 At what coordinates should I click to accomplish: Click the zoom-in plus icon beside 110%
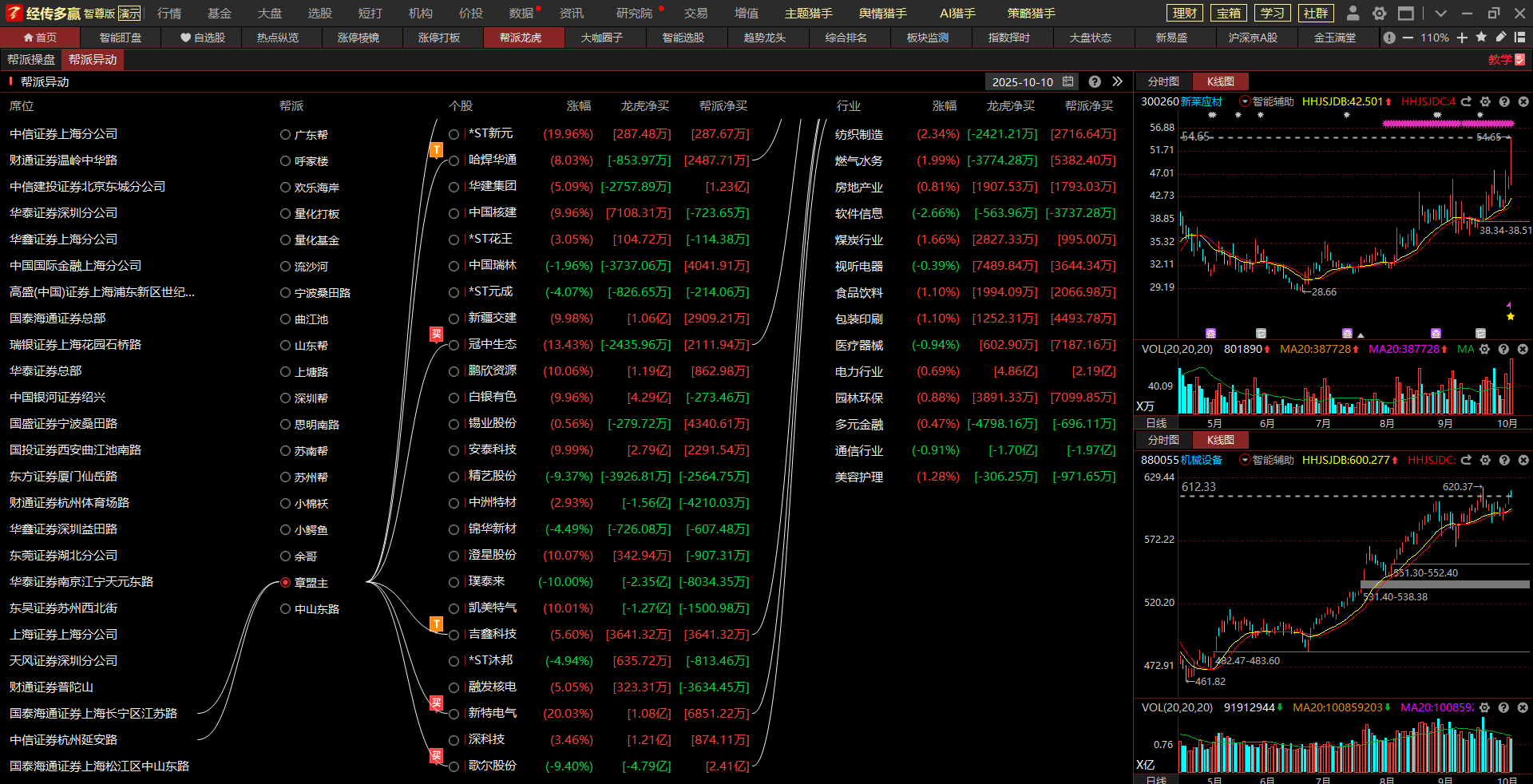tap(1462, 38)
